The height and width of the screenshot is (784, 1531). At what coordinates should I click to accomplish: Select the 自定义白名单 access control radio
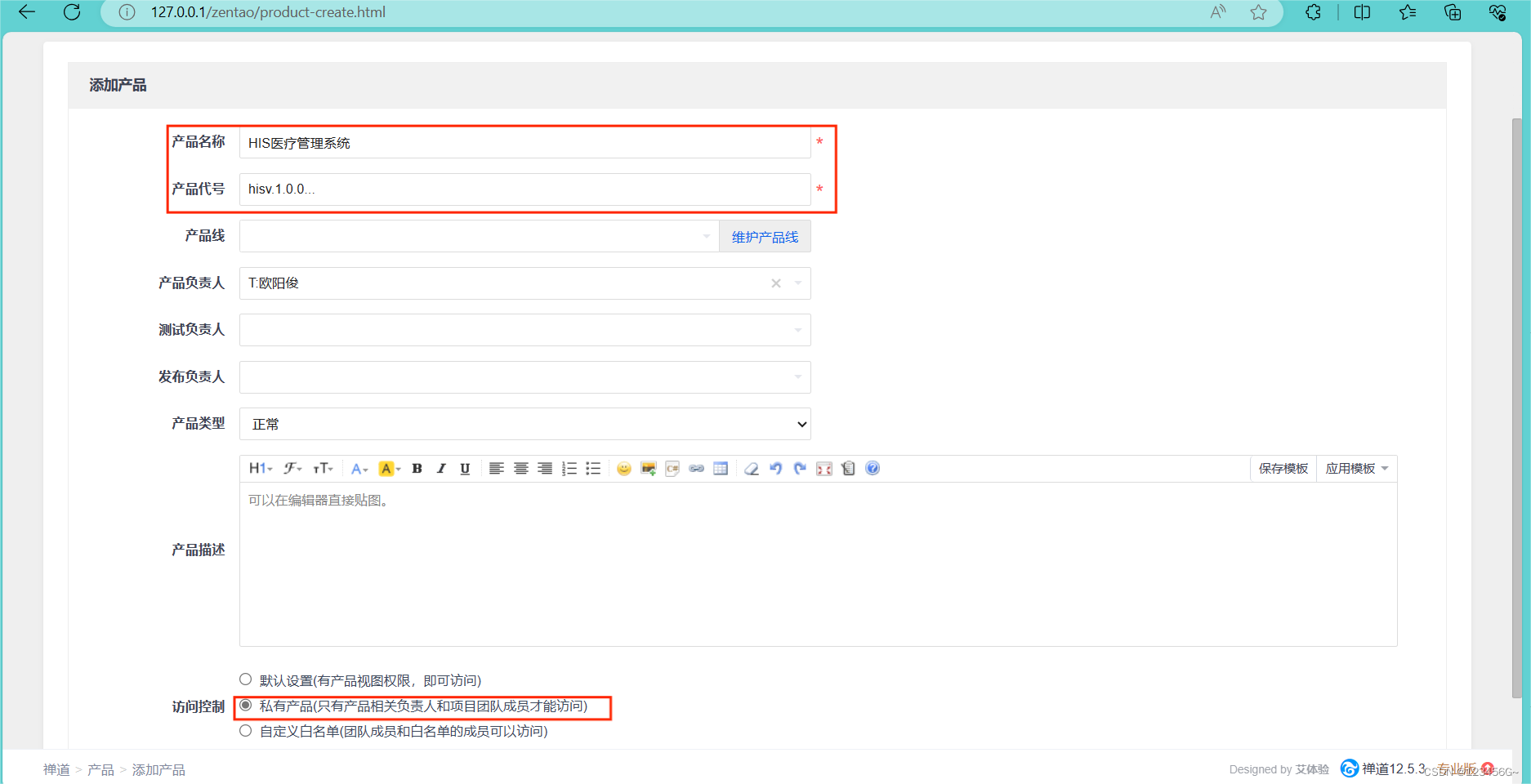pyautogui.click(x=245, y=731)
